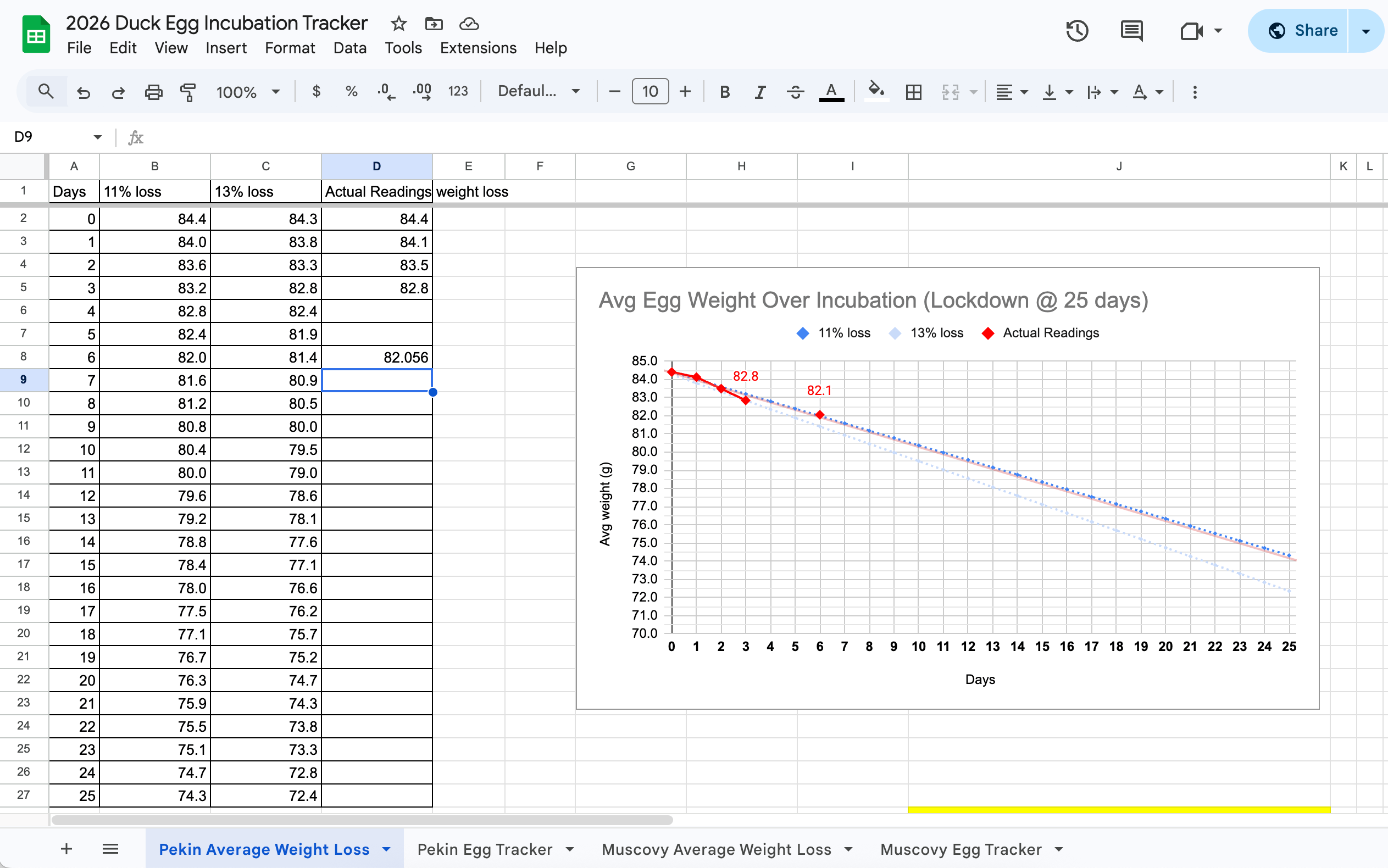Toggle strikethrough formatting

coord(795,92)
